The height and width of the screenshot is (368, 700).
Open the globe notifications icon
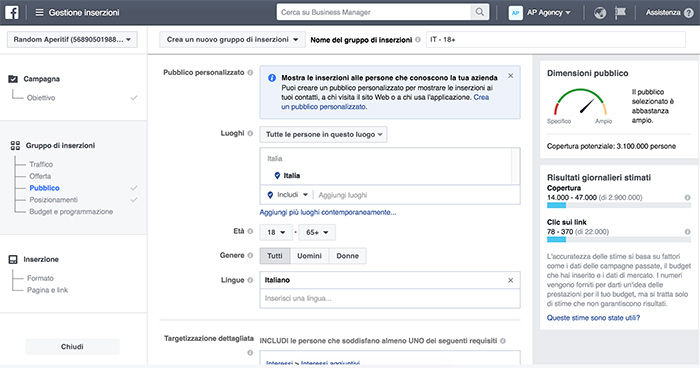pos(600,13)
